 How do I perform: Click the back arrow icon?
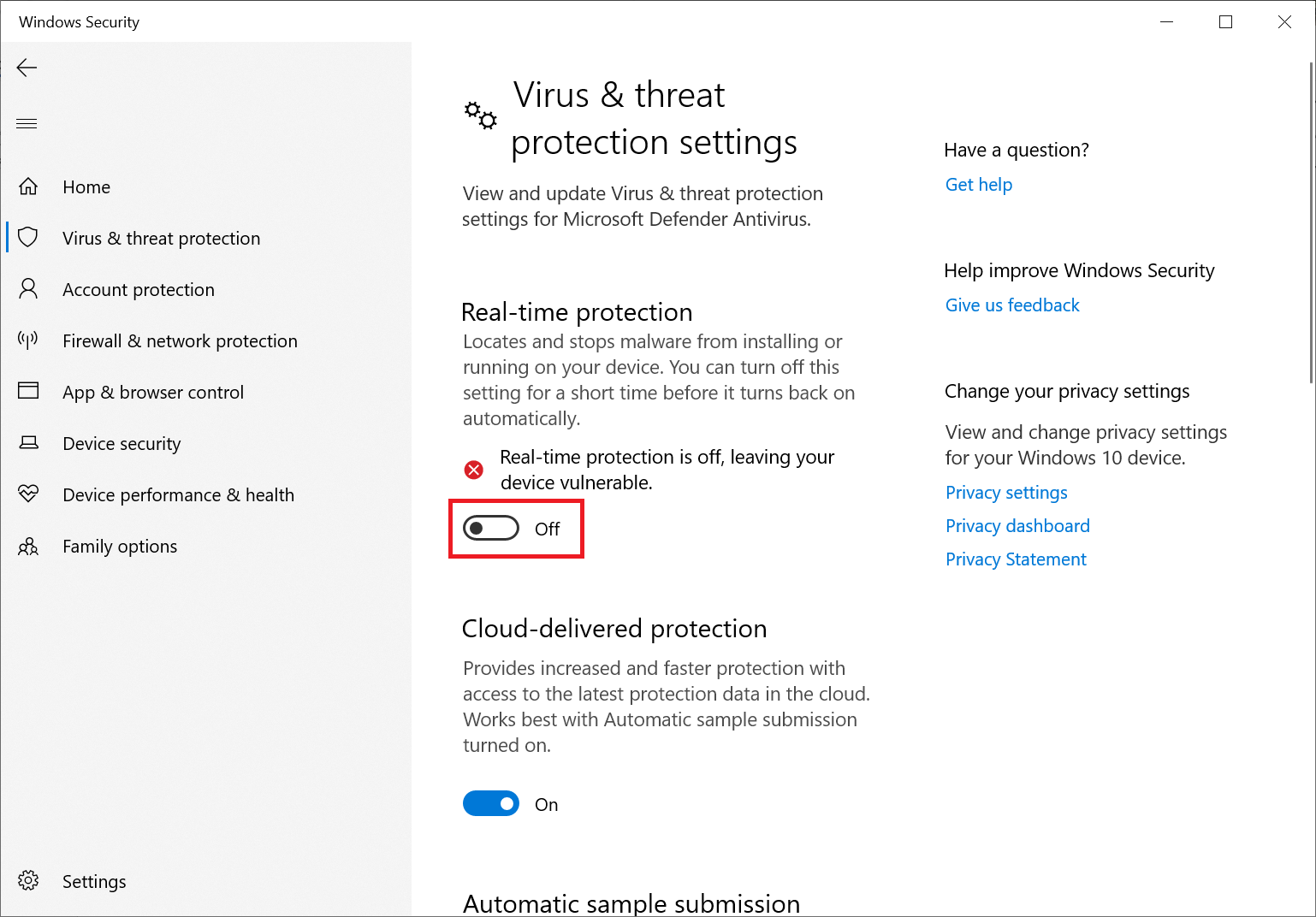pos(27,68)
